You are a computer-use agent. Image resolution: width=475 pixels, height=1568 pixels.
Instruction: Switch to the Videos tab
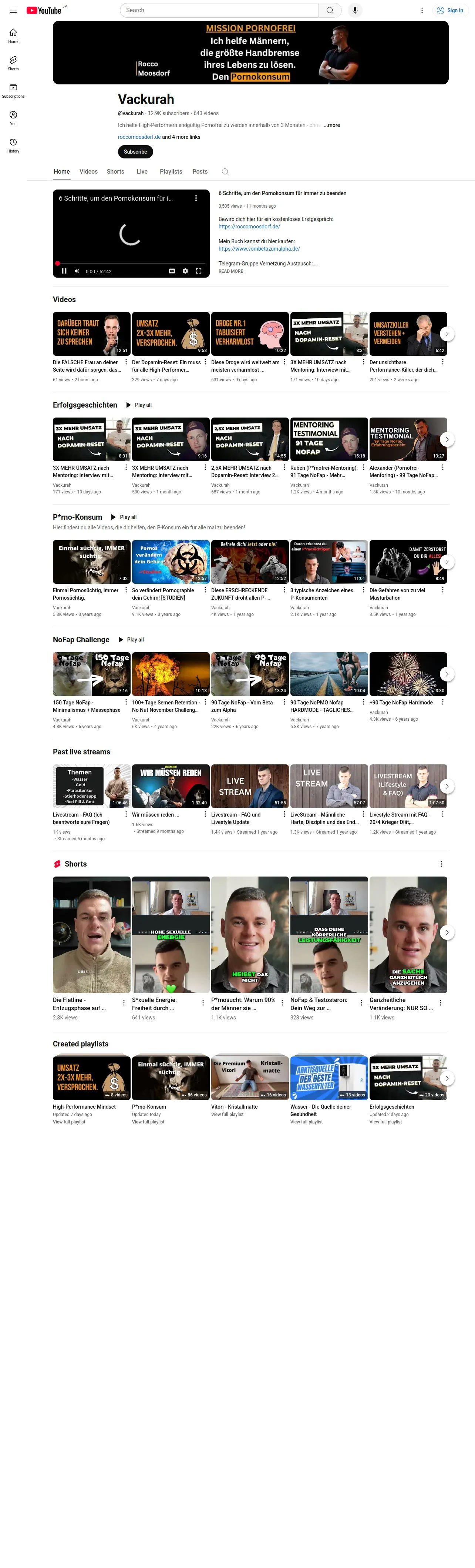pyautogui.click(x=89, y=172)
